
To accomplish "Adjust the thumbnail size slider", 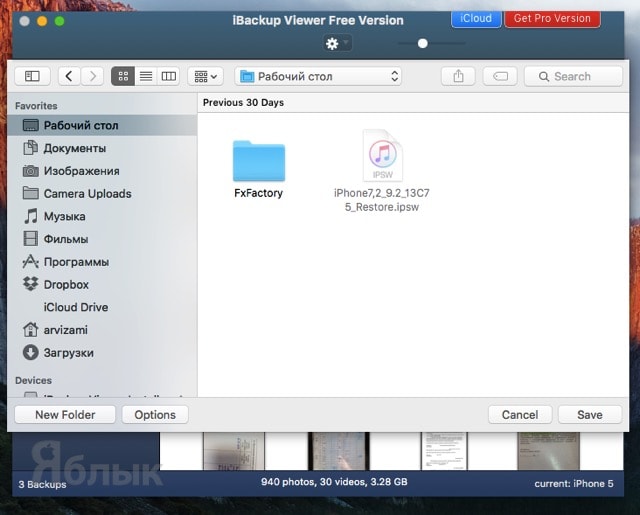I will (x=423, y=43).
